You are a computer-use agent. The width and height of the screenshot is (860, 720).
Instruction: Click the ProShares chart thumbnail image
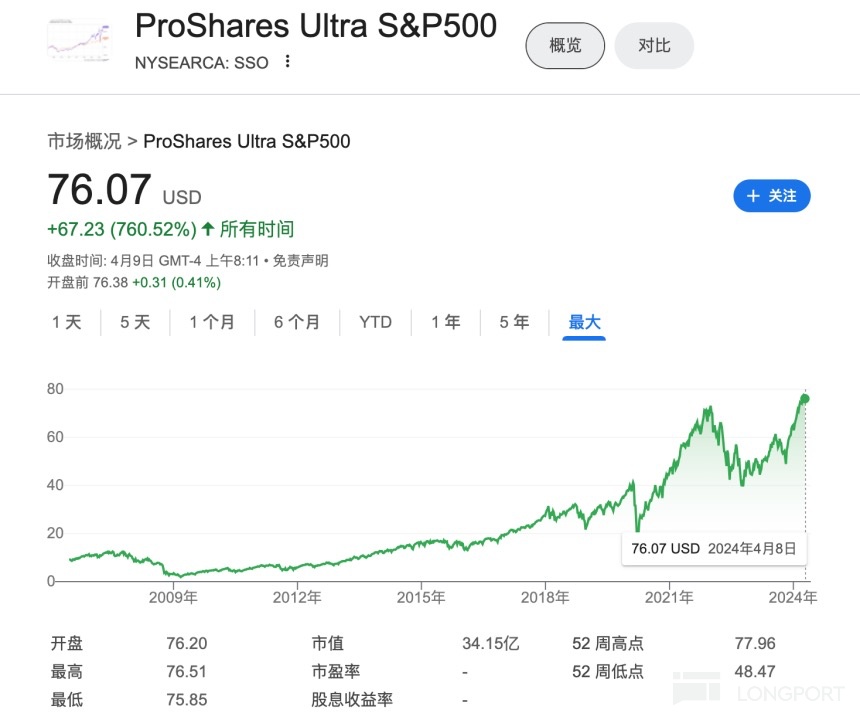[80, 40]
